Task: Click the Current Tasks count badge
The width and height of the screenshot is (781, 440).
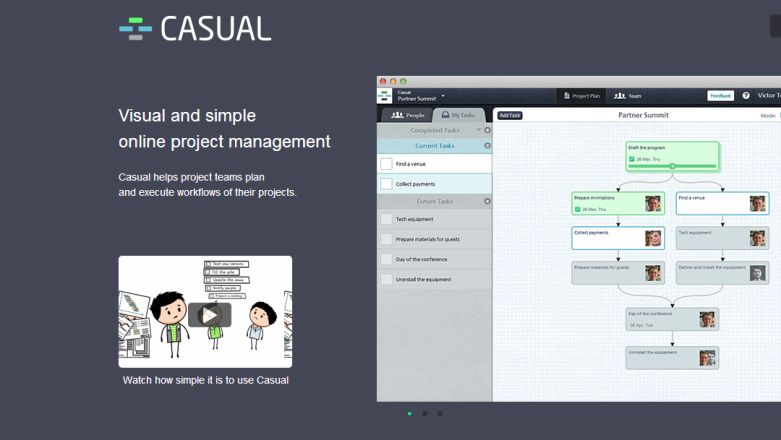Action: click(487, 146)
